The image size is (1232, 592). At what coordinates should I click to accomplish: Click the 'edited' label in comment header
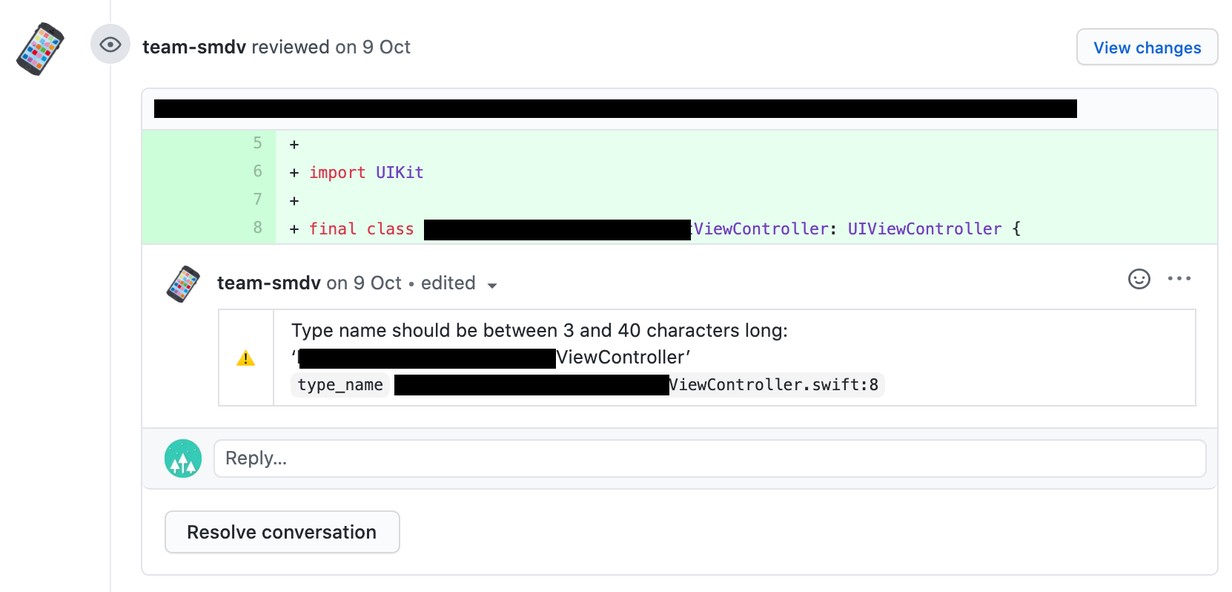[448, 283]
